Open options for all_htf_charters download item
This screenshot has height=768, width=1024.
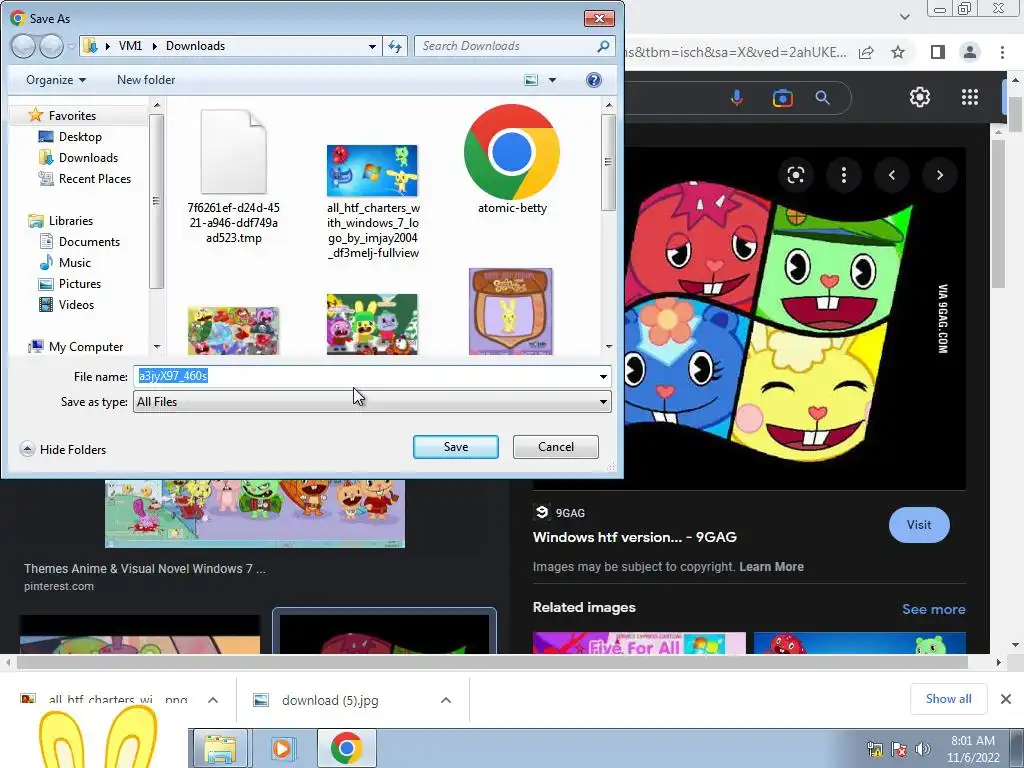click(x=213, y=700)
